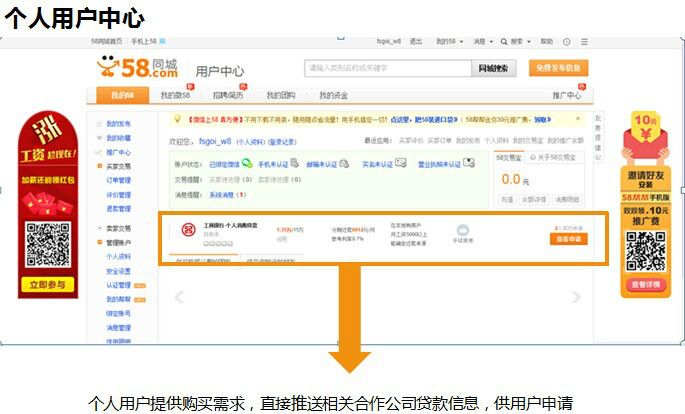Select the 招聘简历 tab

tap(228, 95)
